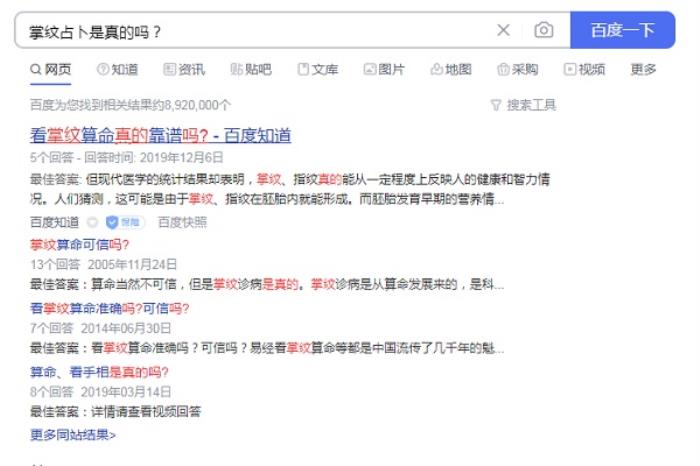The height and width of the screenshot is (466, 700).
Task: Open the 地图 map tab
Action: coord(451,69)
